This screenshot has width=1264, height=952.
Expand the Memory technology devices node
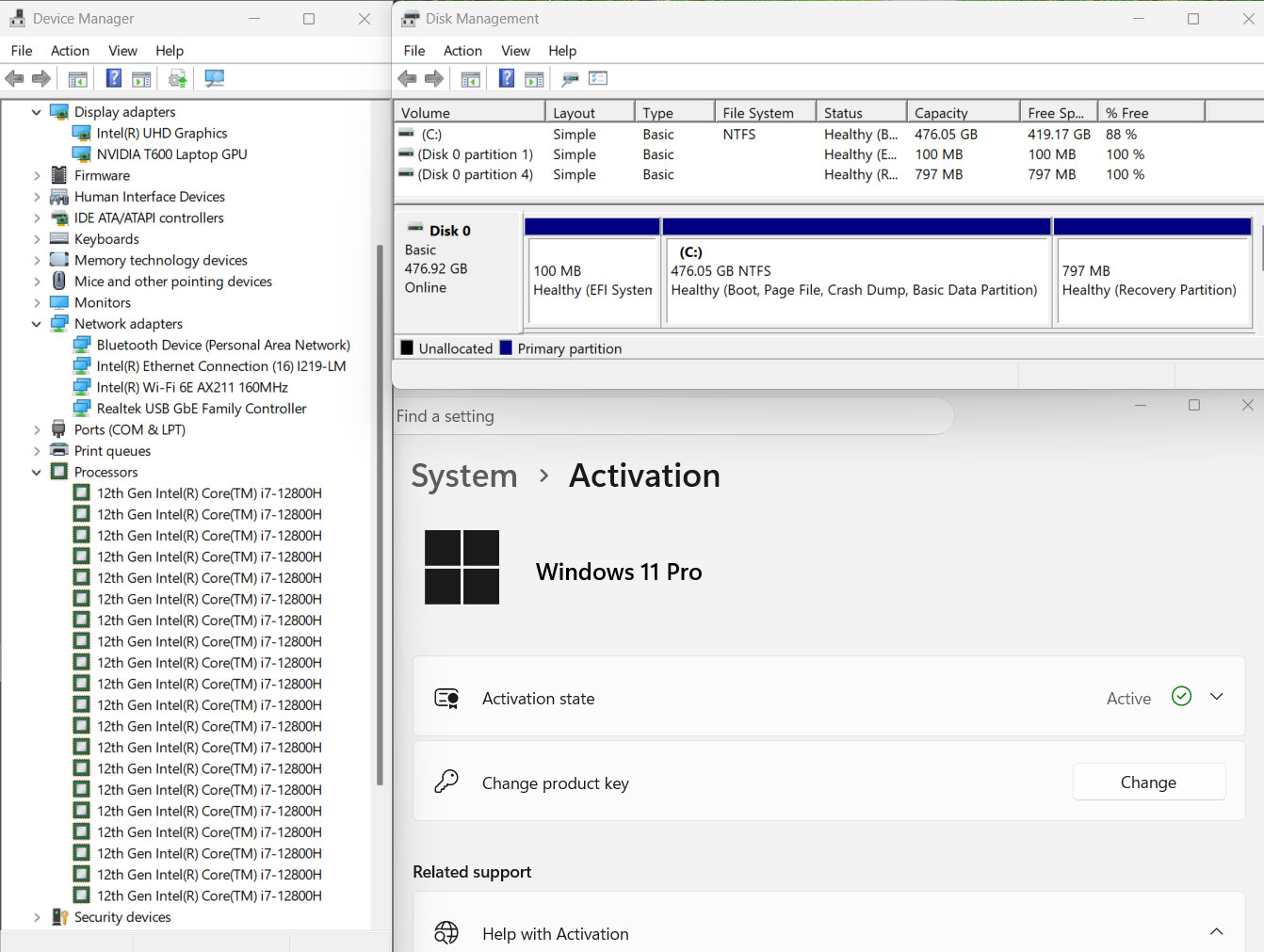[x=37, y=260]
